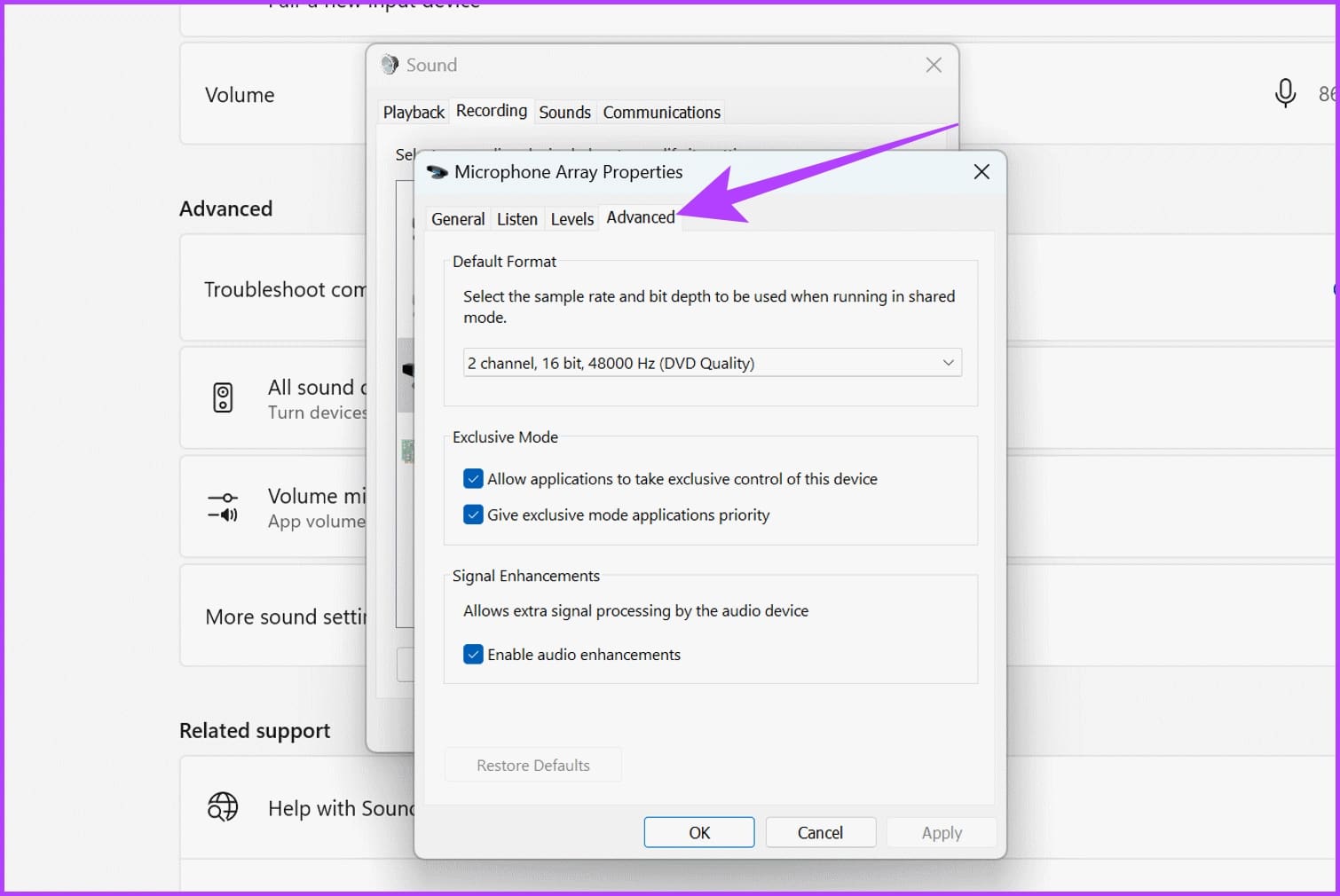Screen dimensions: 1340x896
Task: Click the microphone icon beside Volume slider
Action: (1285, 93)
